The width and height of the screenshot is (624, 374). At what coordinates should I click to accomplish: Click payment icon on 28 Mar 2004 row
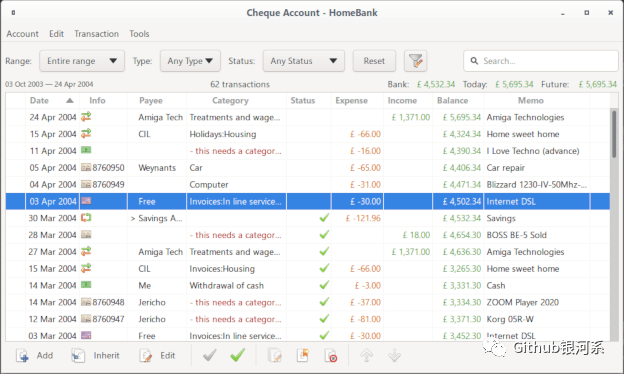86,235
